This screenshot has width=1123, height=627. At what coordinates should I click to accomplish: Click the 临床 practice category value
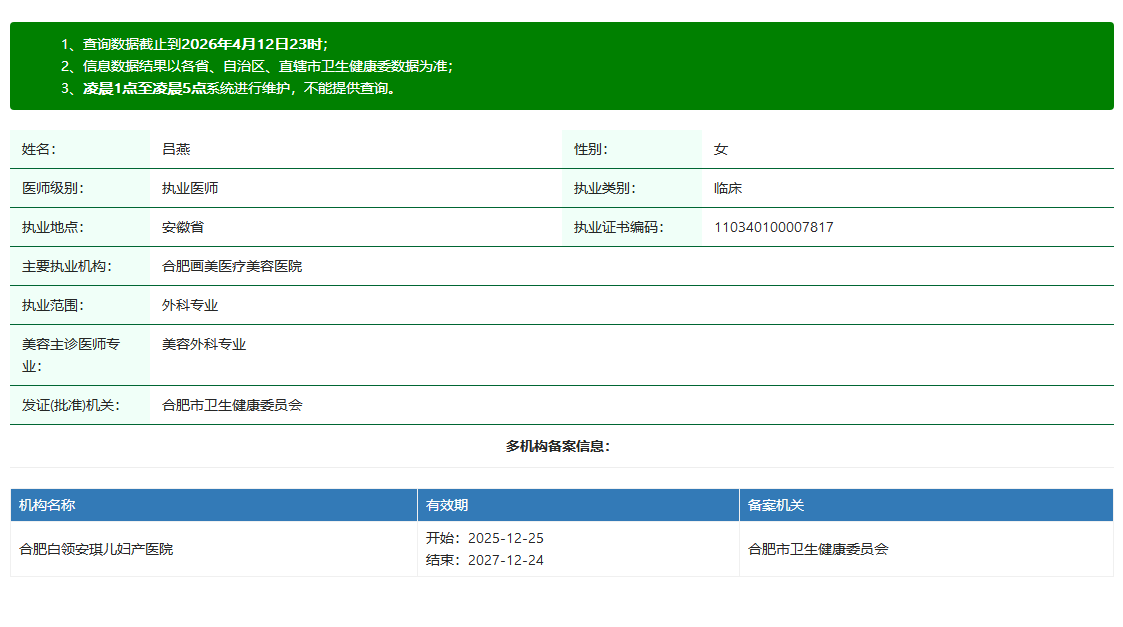coord(728,188)
